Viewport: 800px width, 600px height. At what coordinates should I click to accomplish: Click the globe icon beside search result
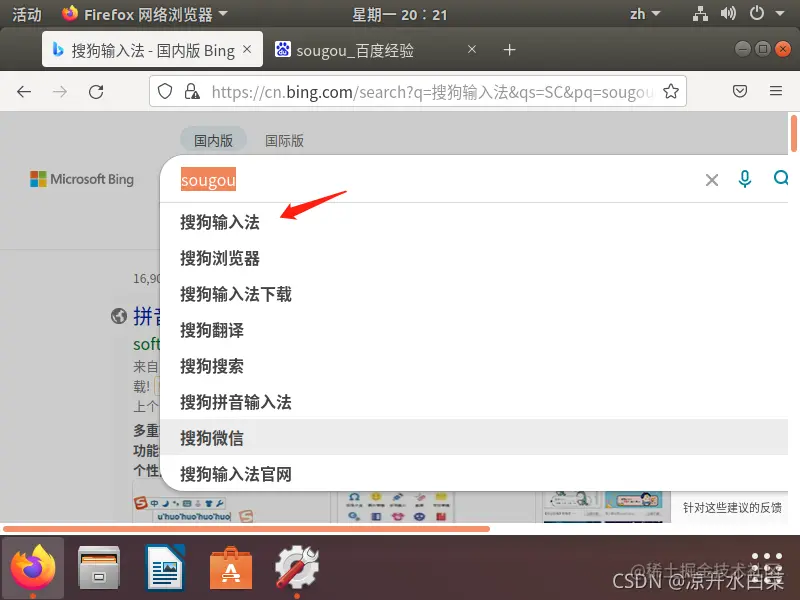click(x=119, y=316)
